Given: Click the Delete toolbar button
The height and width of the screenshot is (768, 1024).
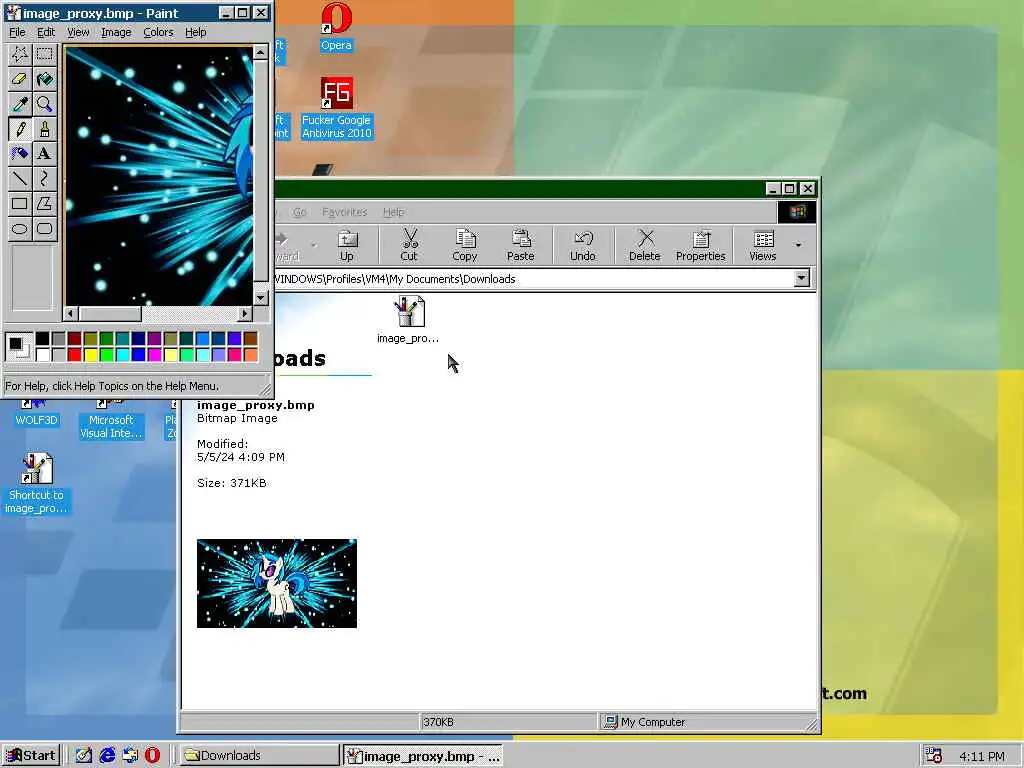Looking at the screenshot, I should [x=645, y=245].
